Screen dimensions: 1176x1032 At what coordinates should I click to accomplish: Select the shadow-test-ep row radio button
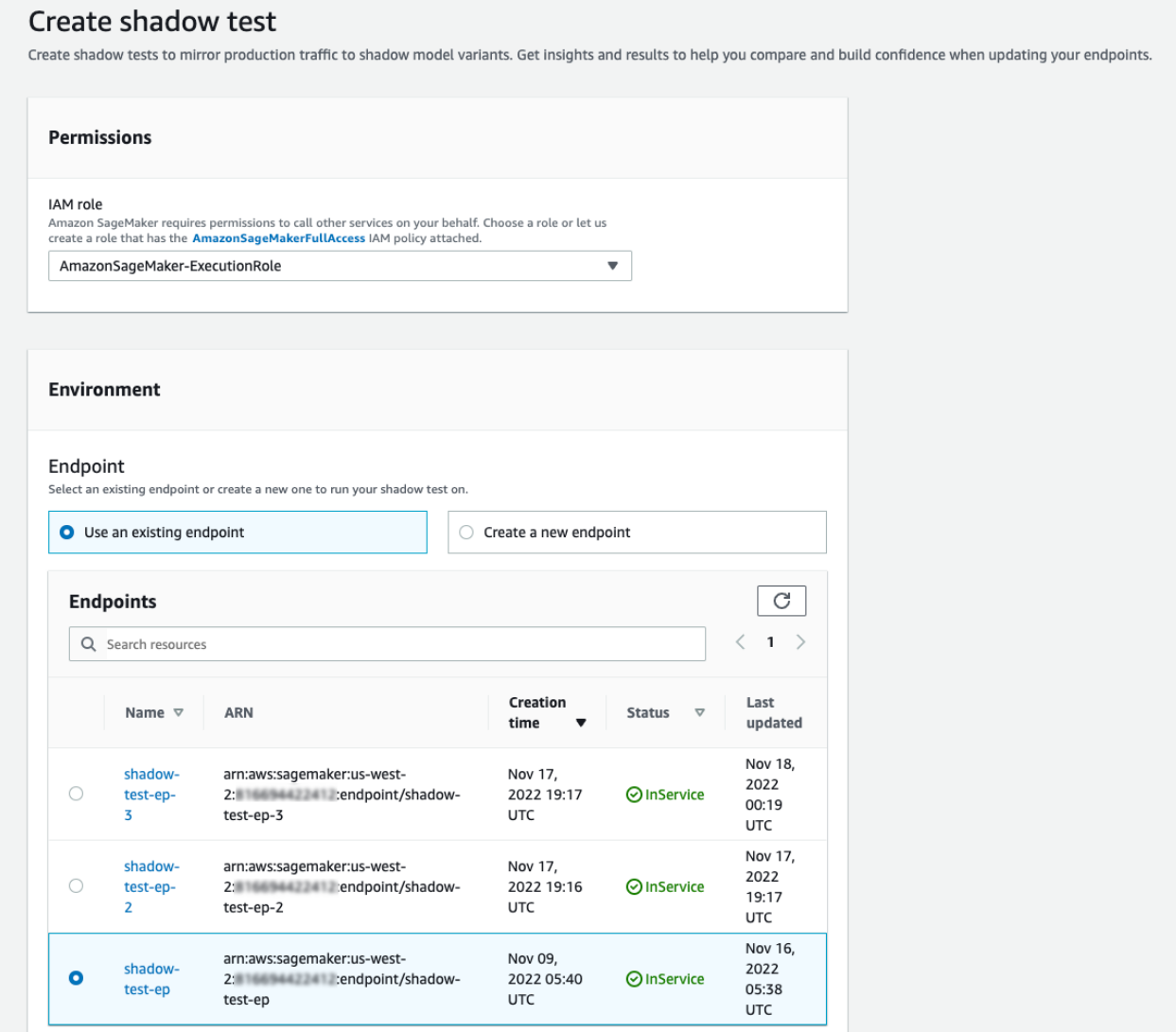click(77, 978)
